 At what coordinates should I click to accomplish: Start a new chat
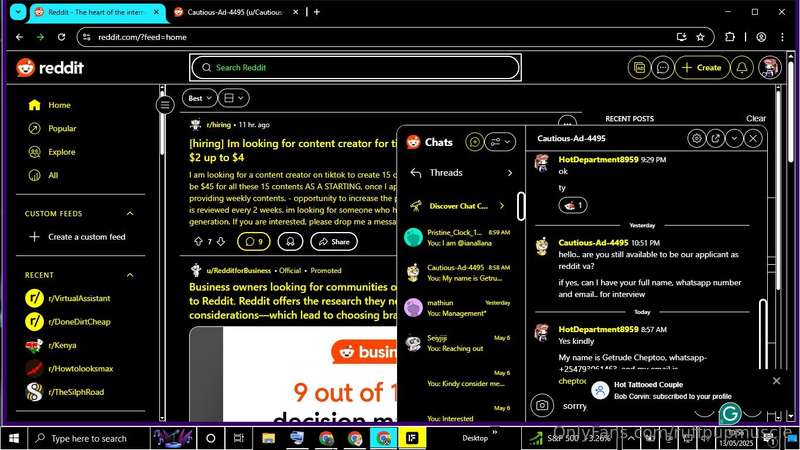[474, 142]
